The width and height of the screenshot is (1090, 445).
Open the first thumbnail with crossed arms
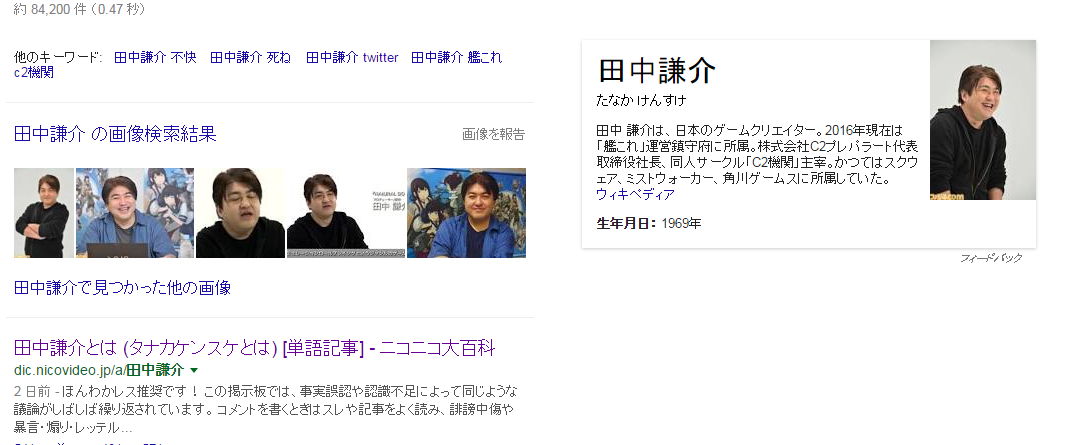[44, 213]
